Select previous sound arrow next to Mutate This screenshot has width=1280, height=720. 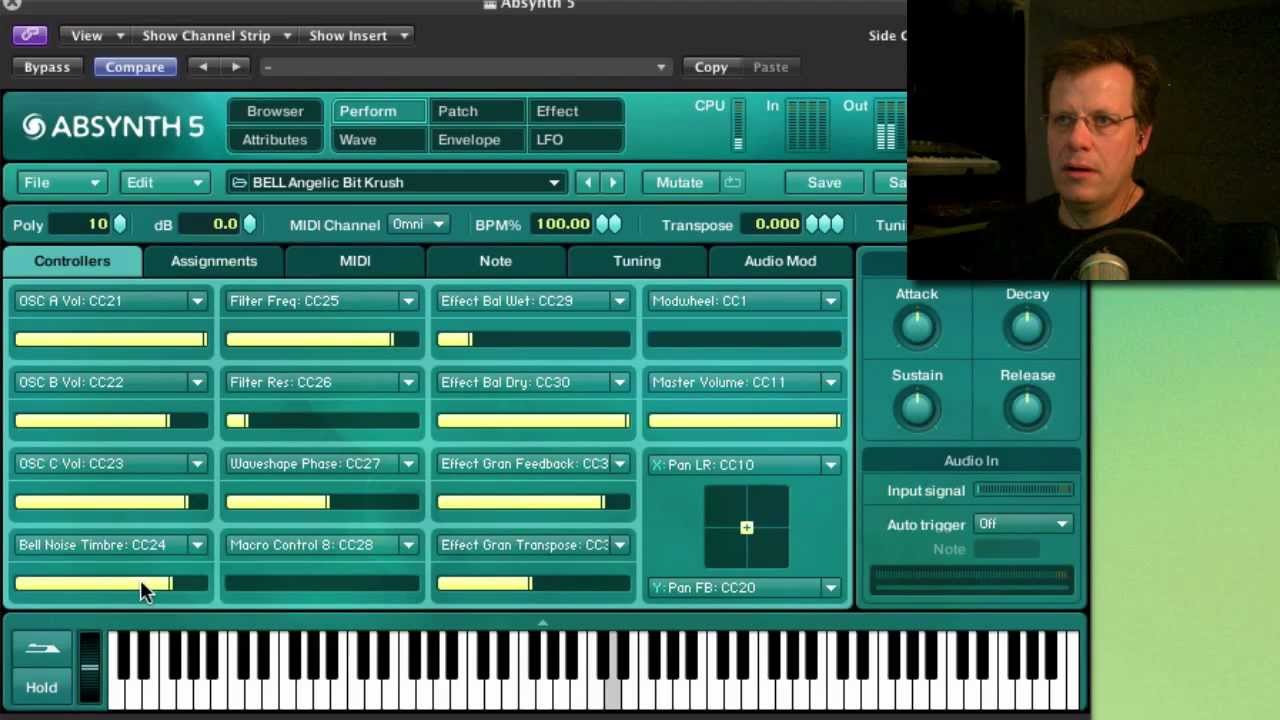[588, 183]
